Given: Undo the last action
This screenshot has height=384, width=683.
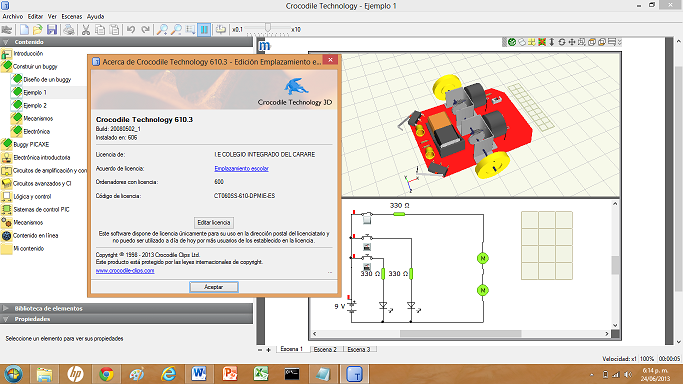Looking at the screenshot, I should [131, 30].
